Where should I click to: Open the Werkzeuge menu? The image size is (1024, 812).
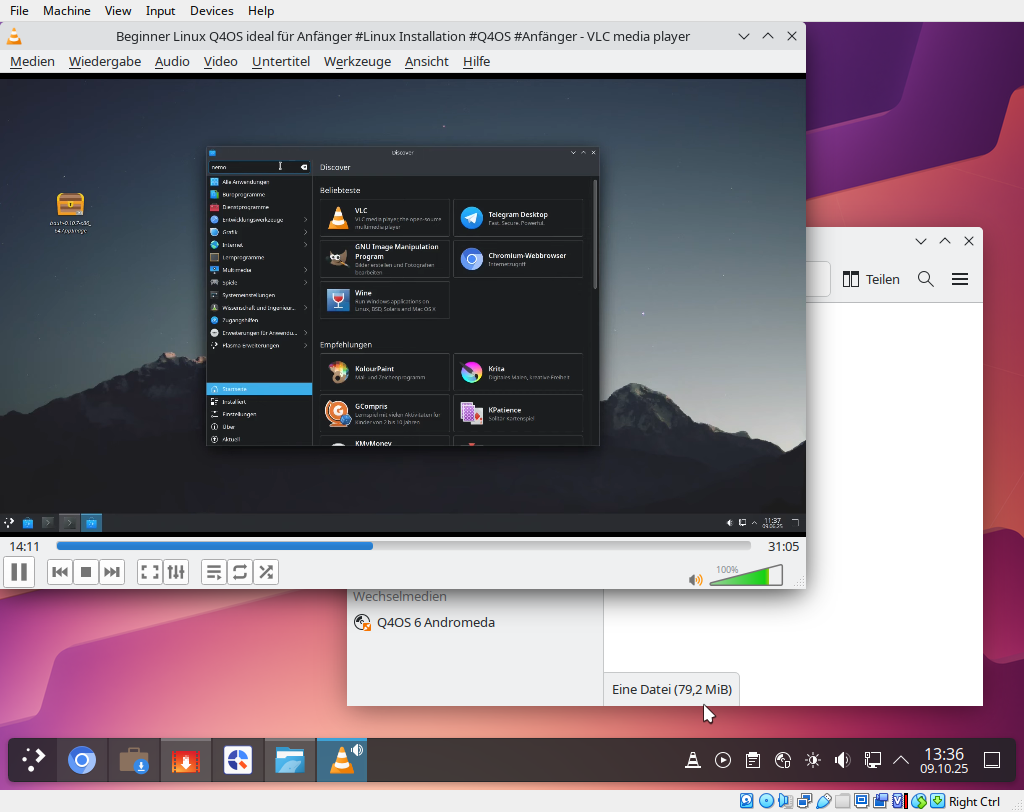[x=358, y=62]
